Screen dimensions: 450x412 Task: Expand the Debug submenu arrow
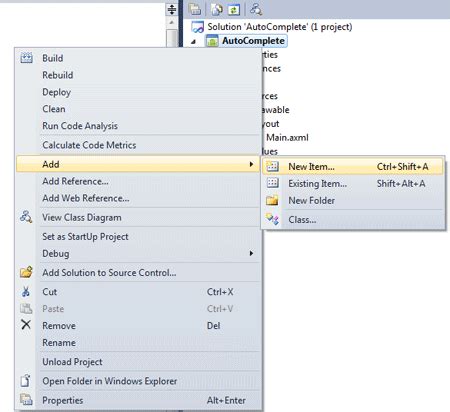point(251,253)
